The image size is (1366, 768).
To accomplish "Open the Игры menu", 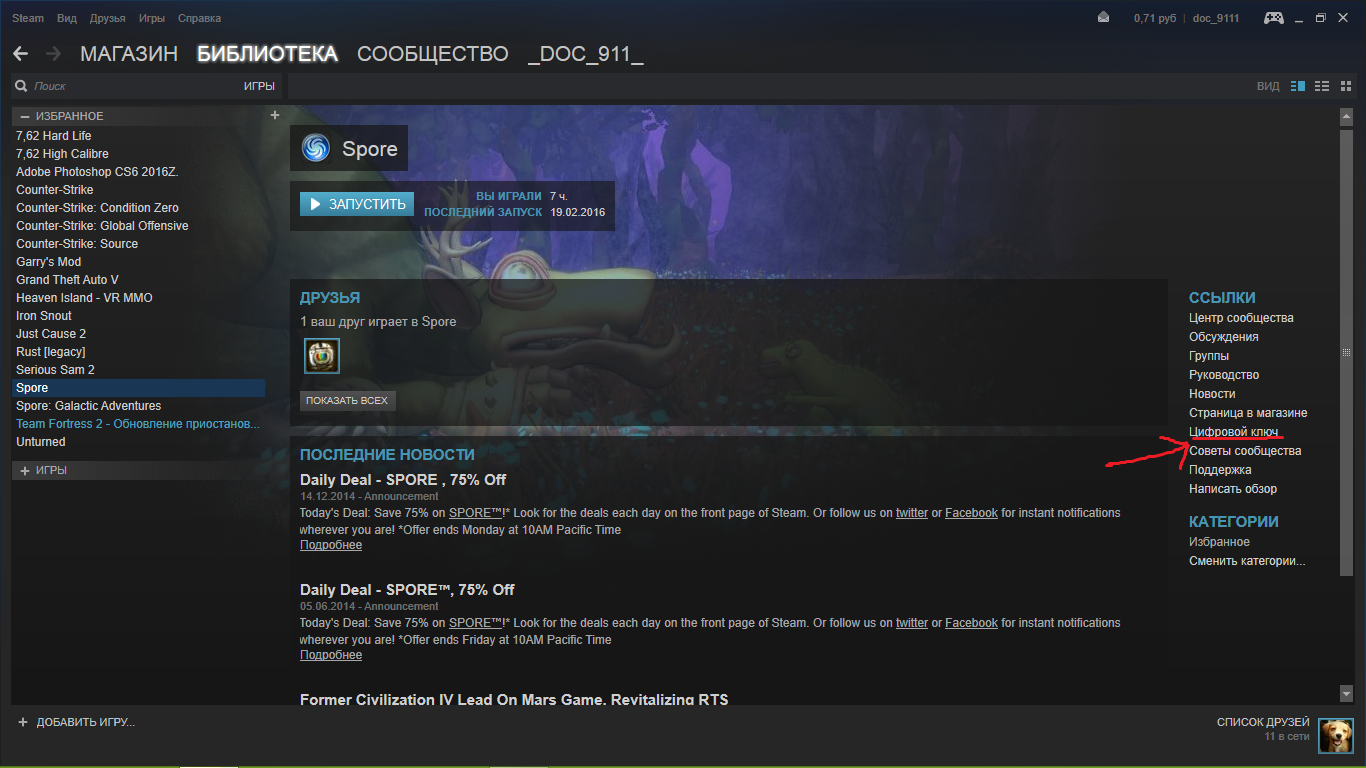I will 152,18.
